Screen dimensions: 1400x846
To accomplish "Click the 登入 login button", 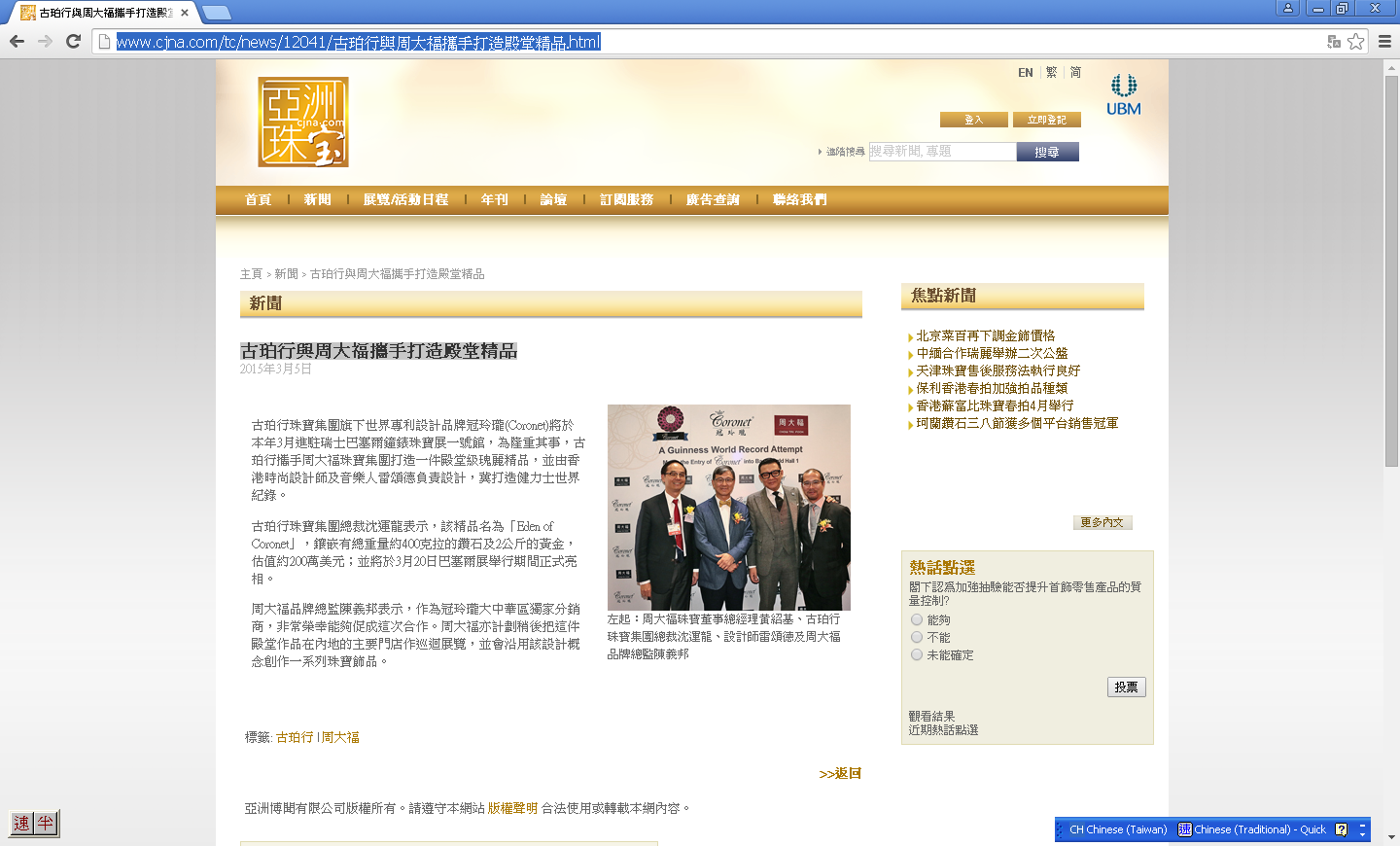I will (974, 120).
